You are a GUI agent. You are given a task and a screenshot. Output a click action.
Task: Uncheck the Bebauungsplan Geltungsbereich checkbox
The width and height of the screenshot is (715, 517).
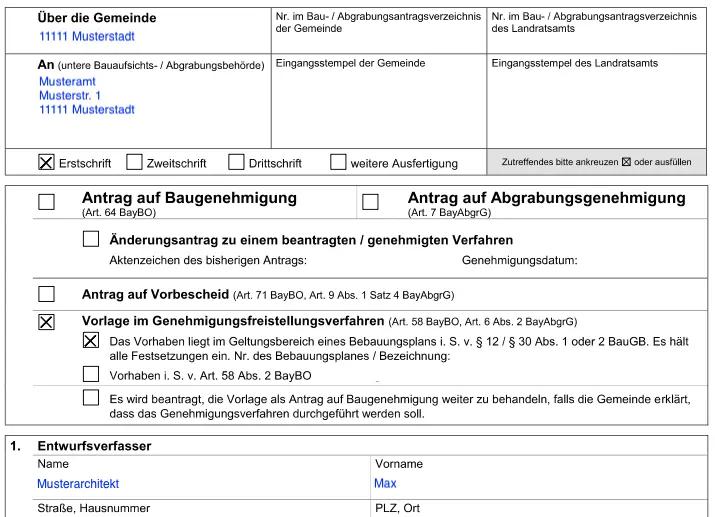point(91,340)
